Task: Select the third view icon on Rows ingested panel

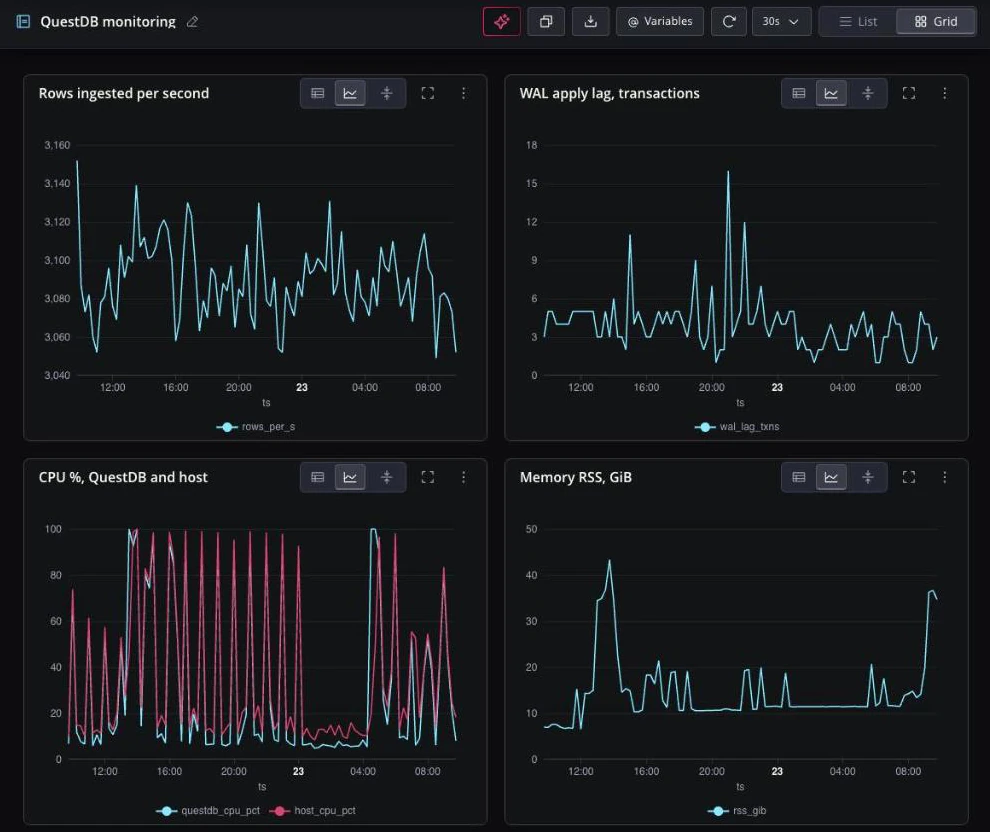Action: point(386,93)
